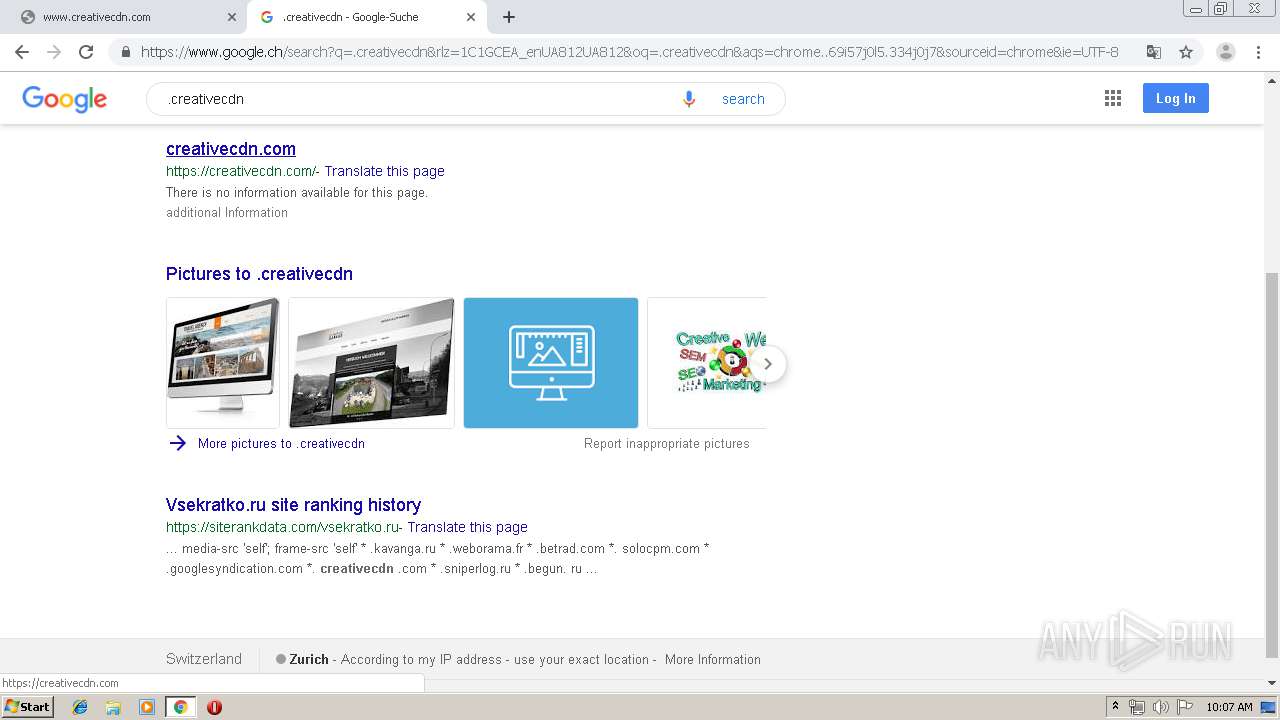Click the browser forward arrow
The image size is (1280, 720).
coord(54,52)
